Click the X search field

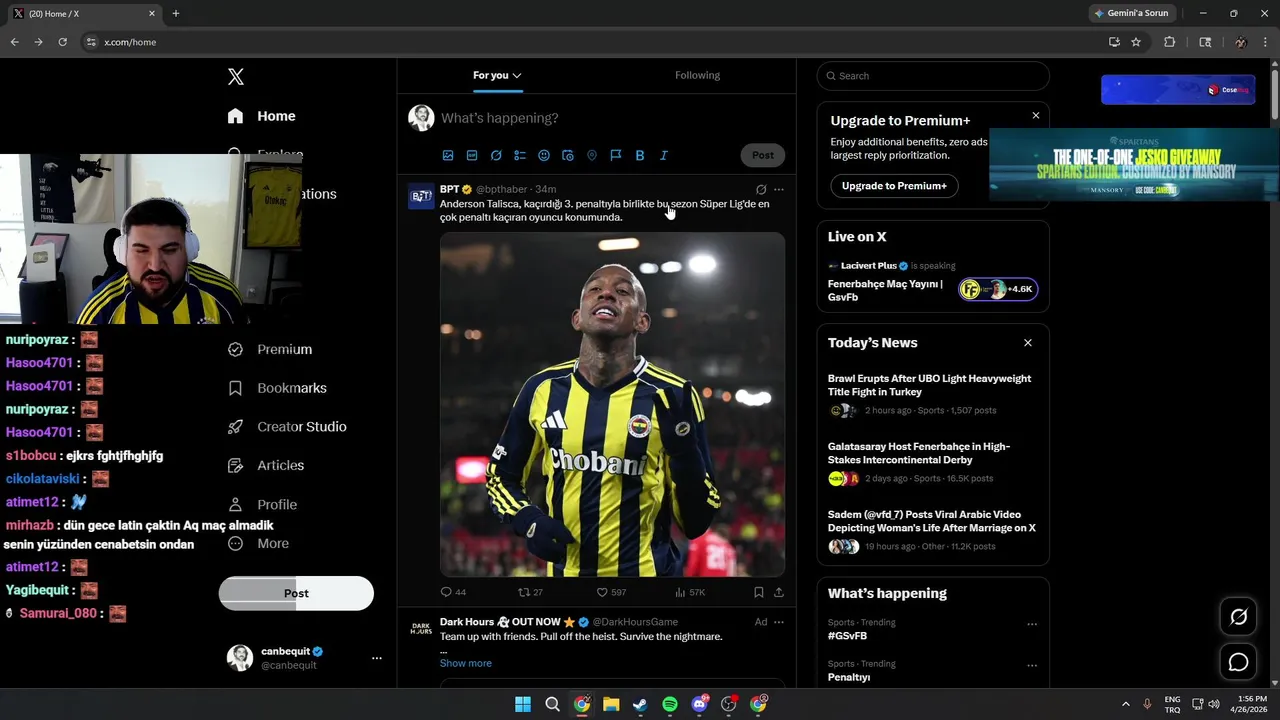(933, 76)
